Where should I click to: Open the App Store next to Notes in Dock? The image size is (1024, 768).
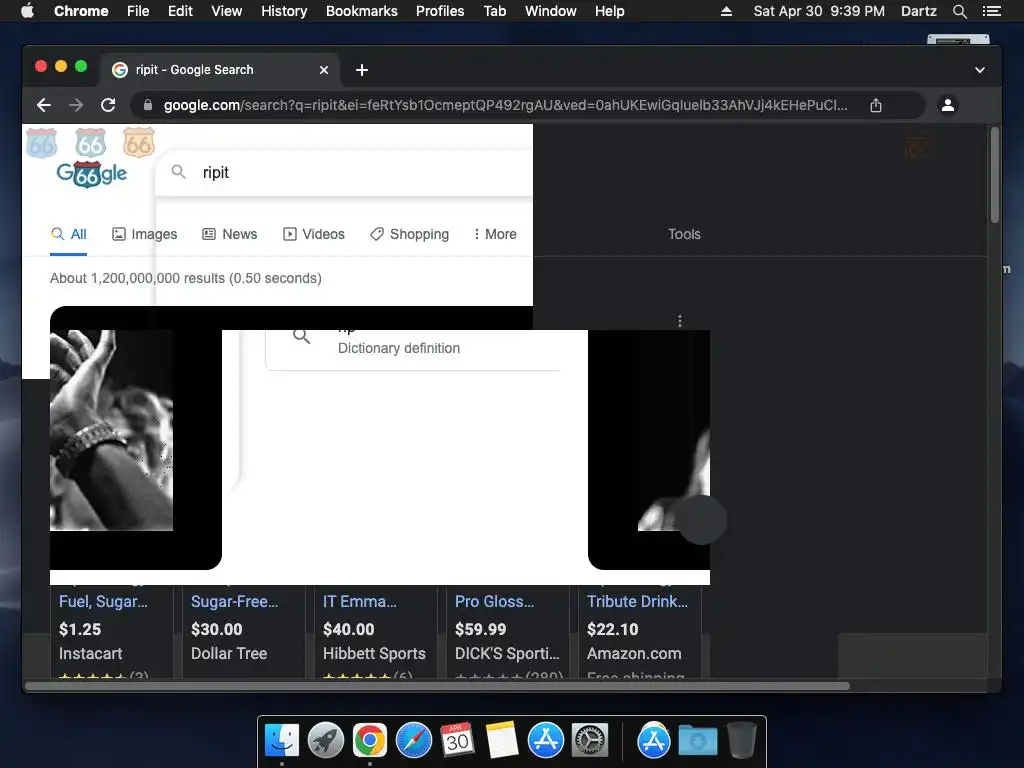tap(545, 741)
